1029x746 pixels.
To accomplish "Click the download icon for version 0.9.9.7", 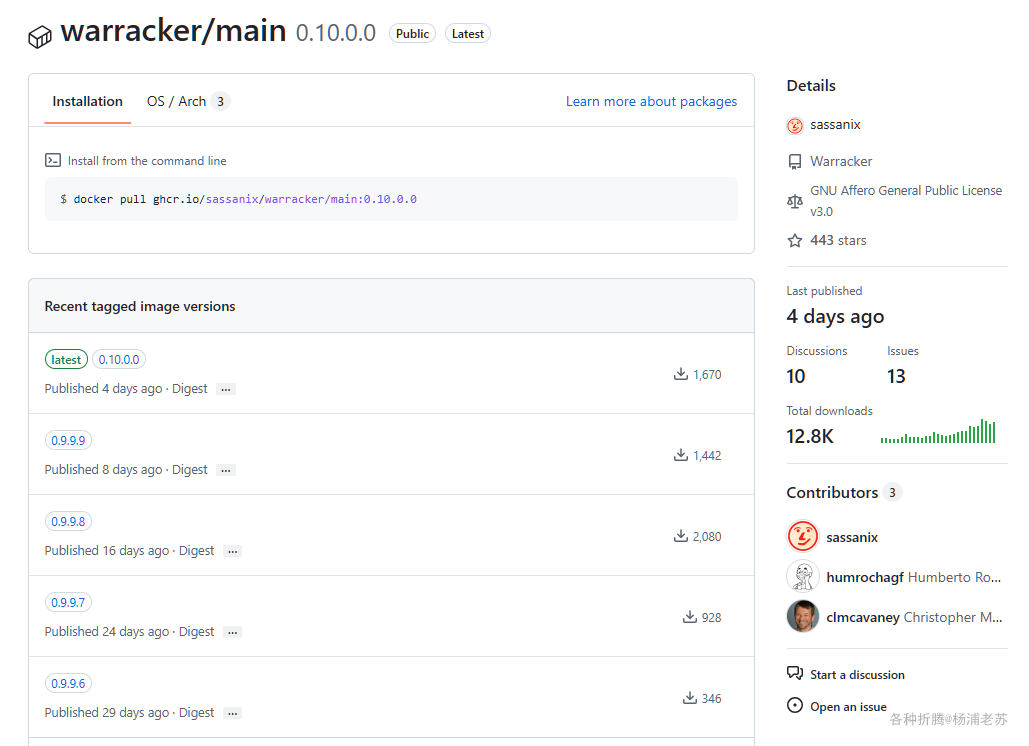I will 690,617.
